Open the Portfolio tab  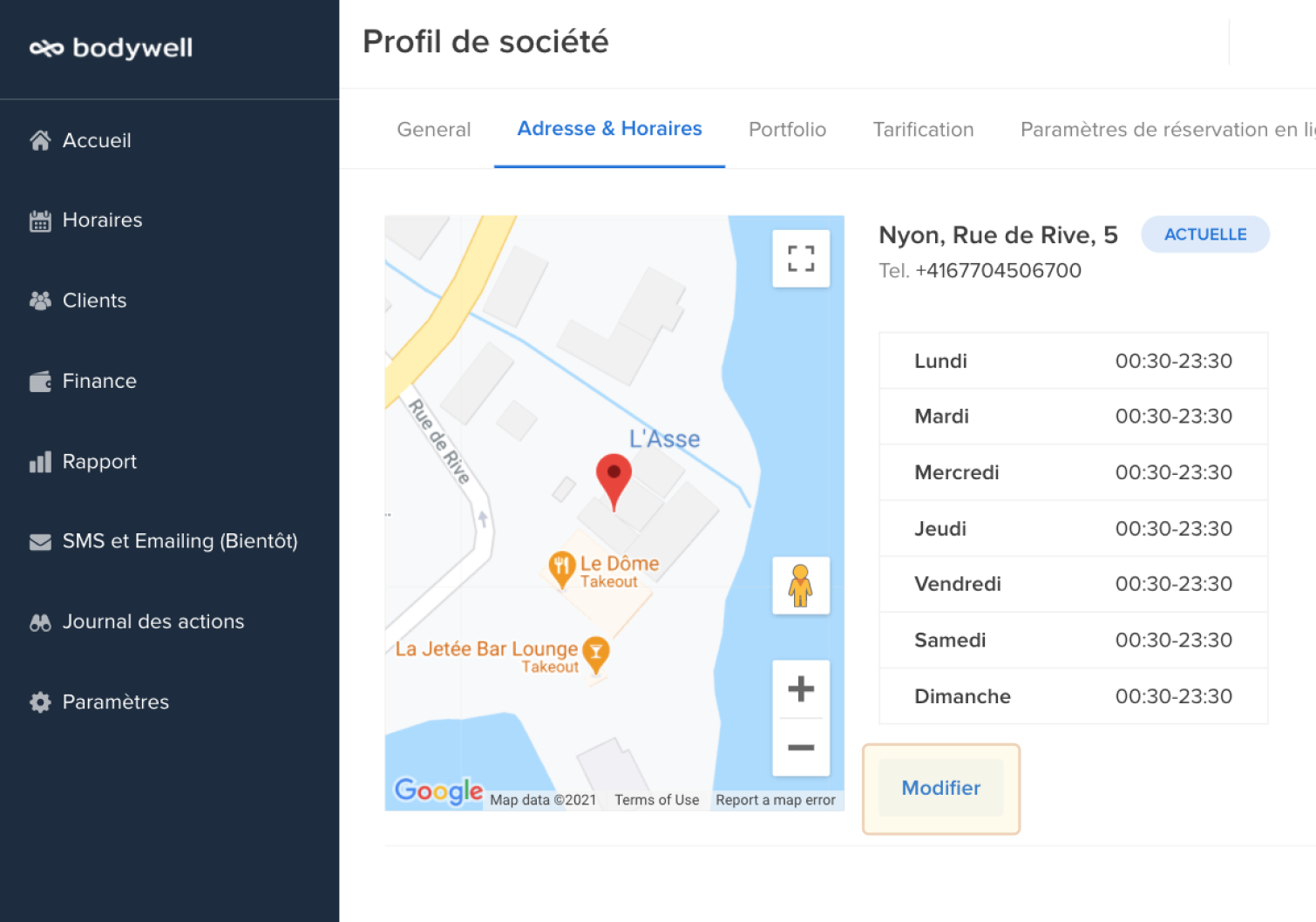[787, 130]
